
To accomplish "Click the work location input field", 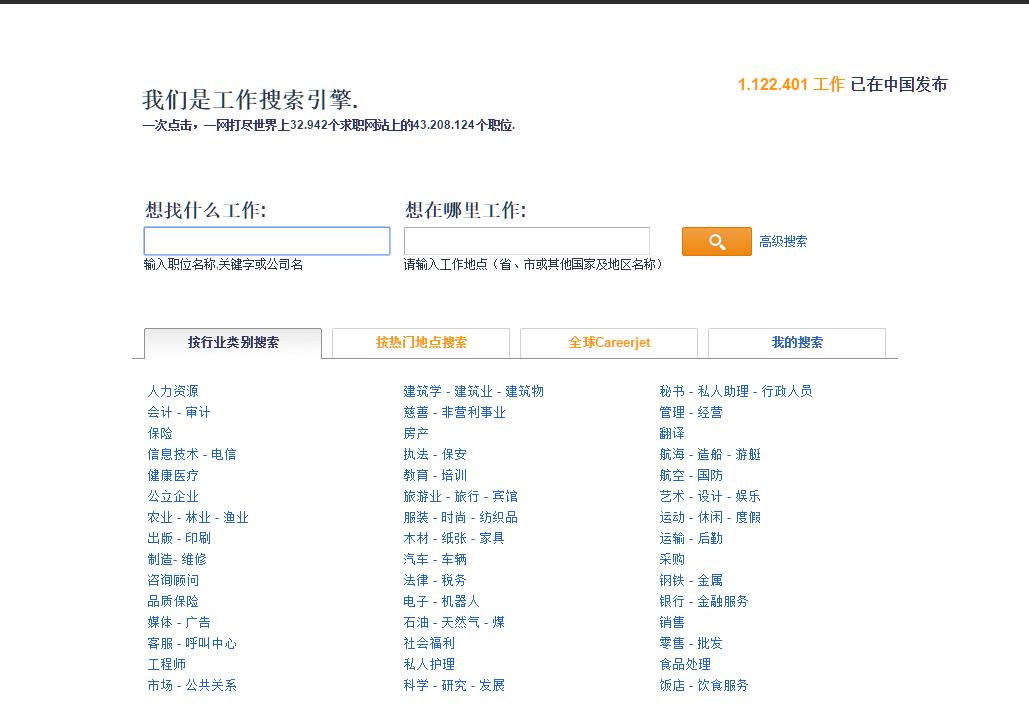I will [x=527, y=240].
